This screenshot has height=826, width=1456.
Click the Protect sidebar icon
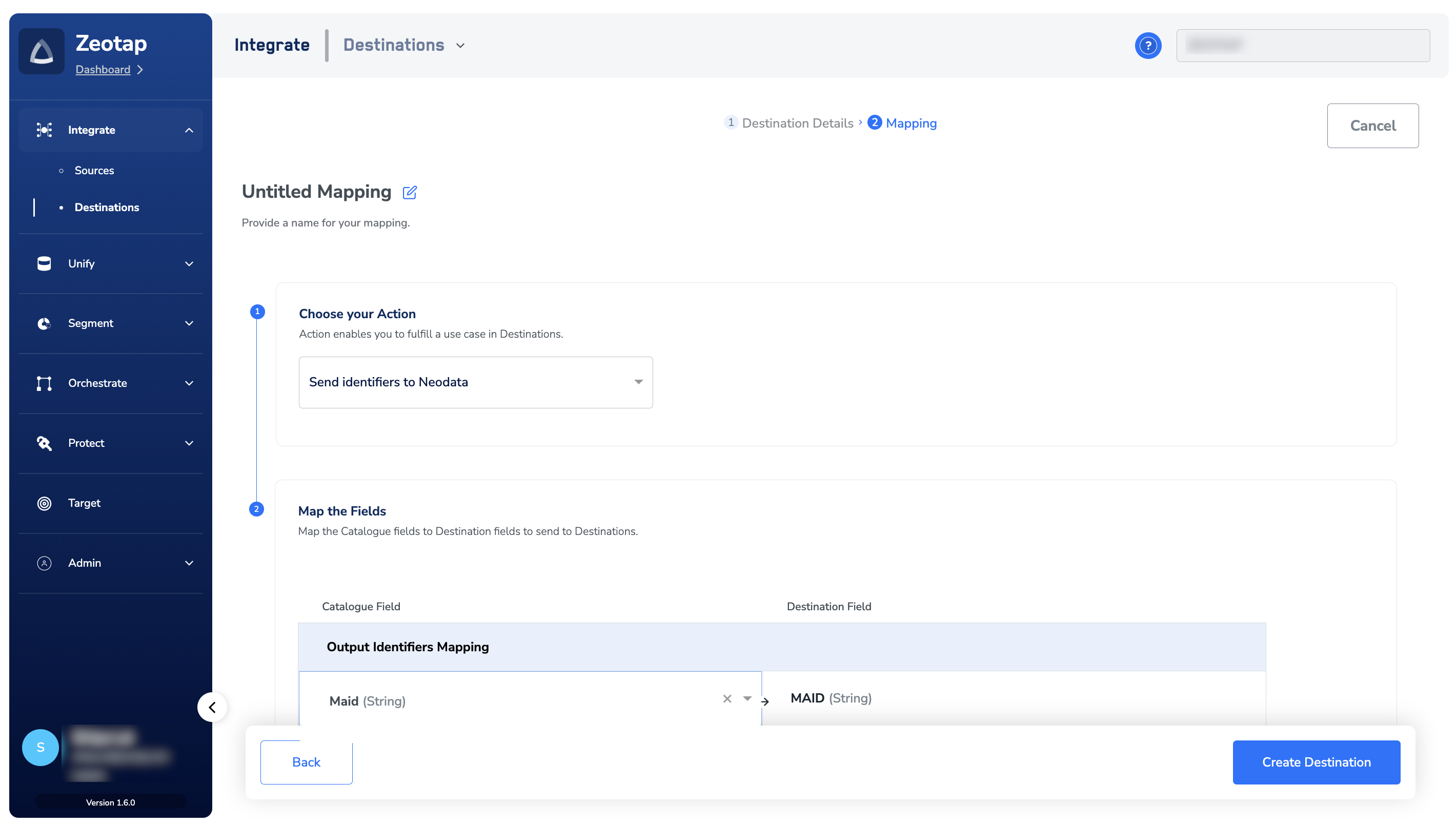coord(44,443)
